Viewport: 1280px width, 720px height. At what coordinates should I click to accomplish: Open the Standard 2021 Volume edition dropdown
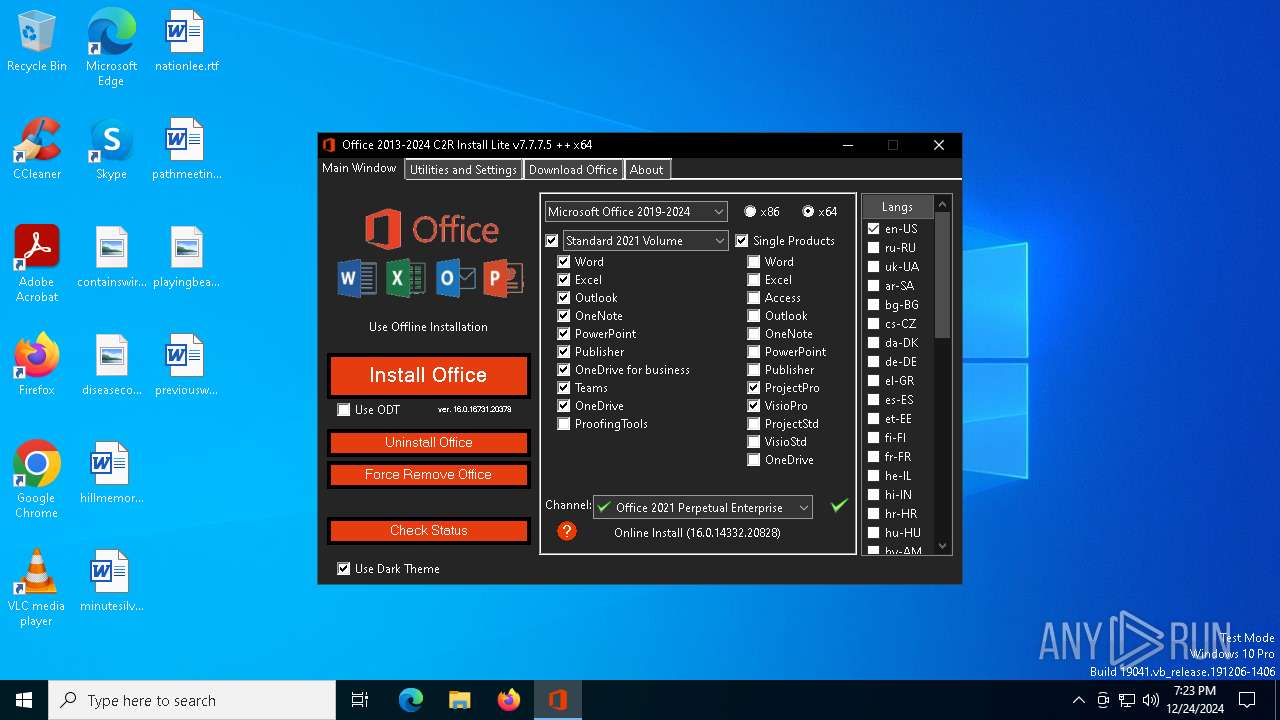(x=646, y=241)
